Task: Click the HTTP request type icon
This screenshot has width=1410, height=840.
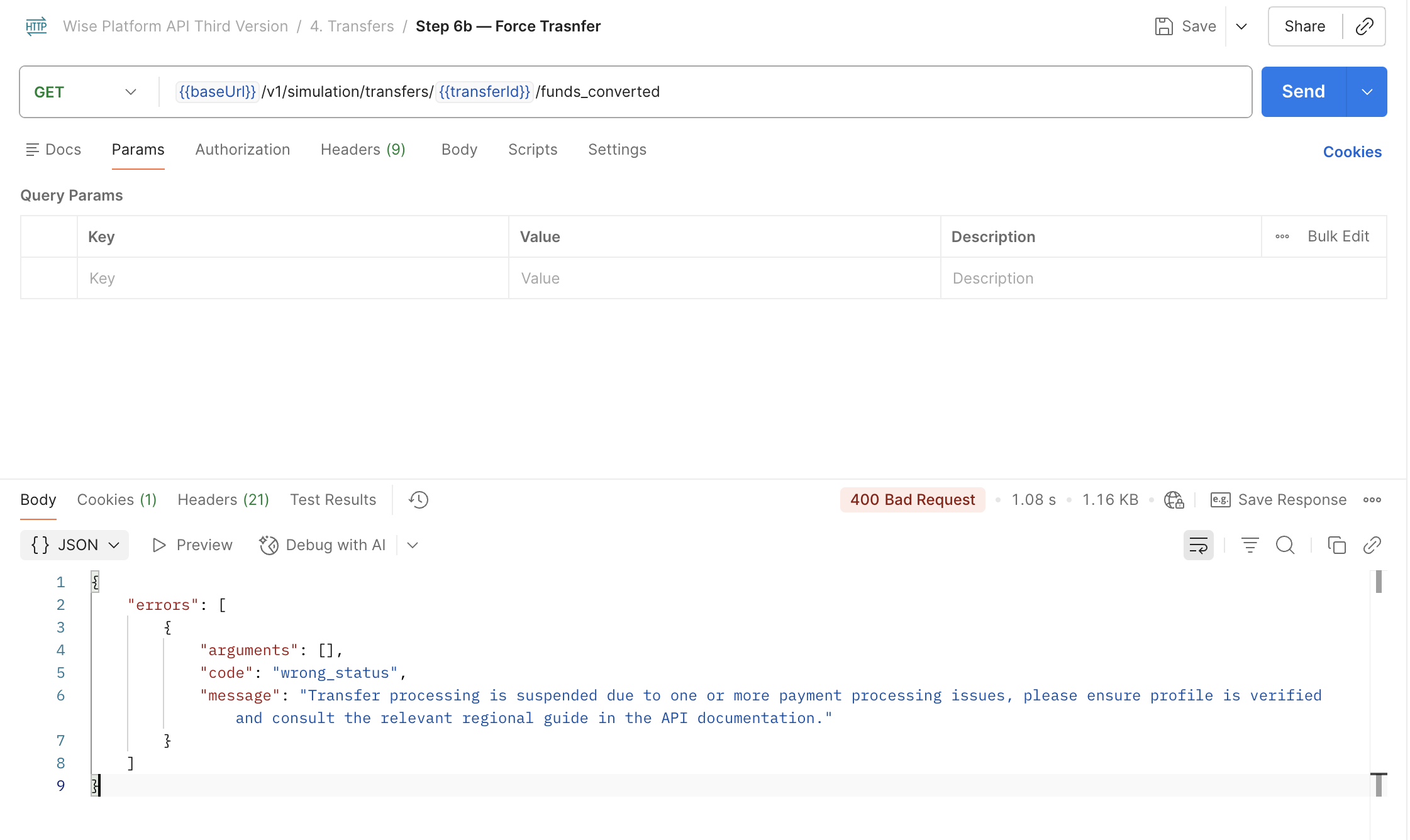Action: pyautogui.click(x=36, y=26)
